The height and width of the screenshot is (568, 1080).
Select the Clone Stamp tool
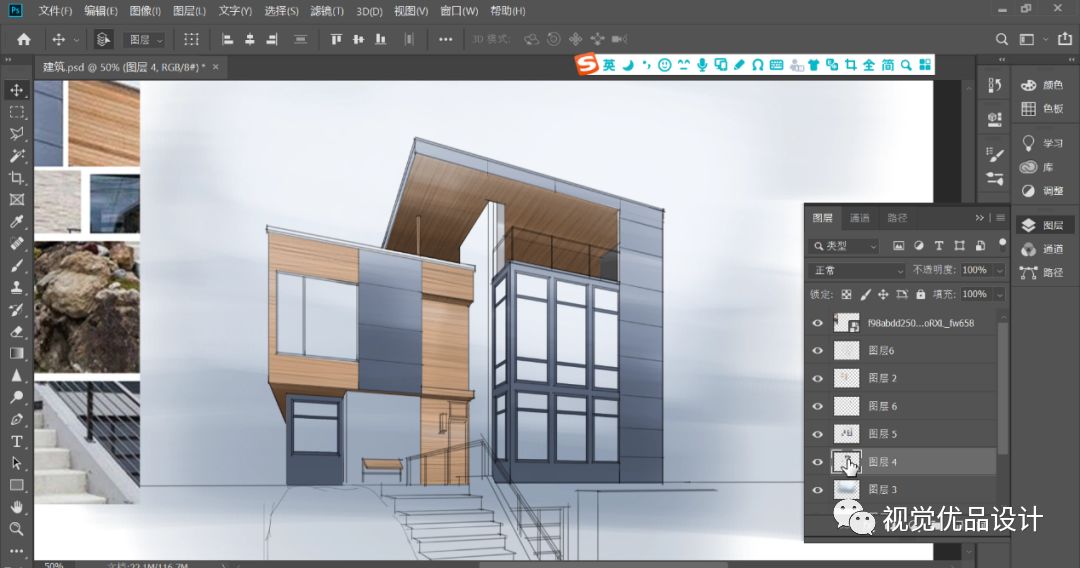17,288
